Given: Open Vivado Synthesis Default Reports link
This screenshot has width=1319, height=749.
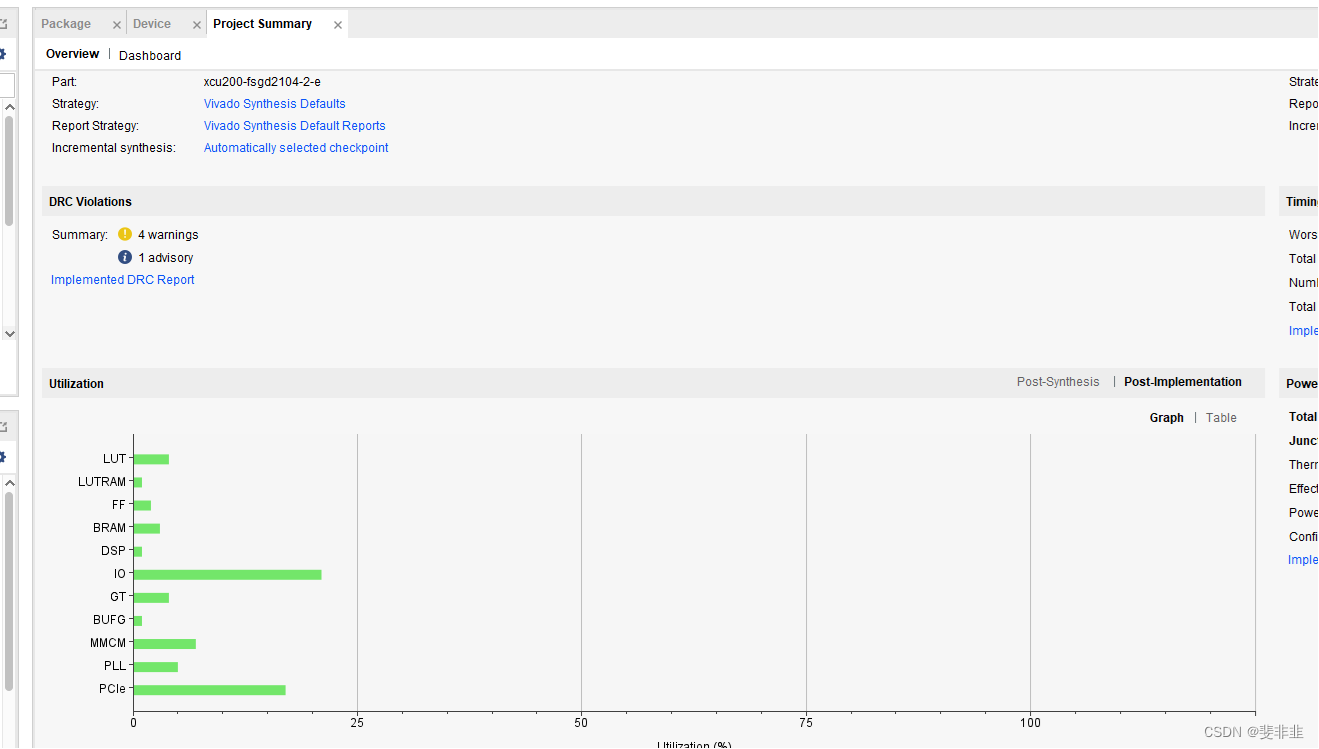Looking at the screenshot, I should 295,126.
